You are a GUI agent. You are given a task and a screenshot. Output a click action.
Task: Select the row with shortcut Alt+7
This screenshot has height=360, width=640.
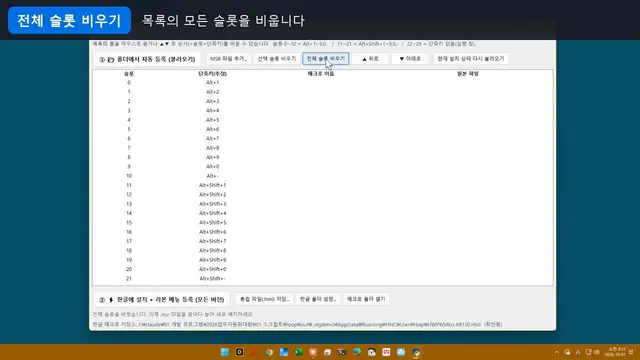322,139
